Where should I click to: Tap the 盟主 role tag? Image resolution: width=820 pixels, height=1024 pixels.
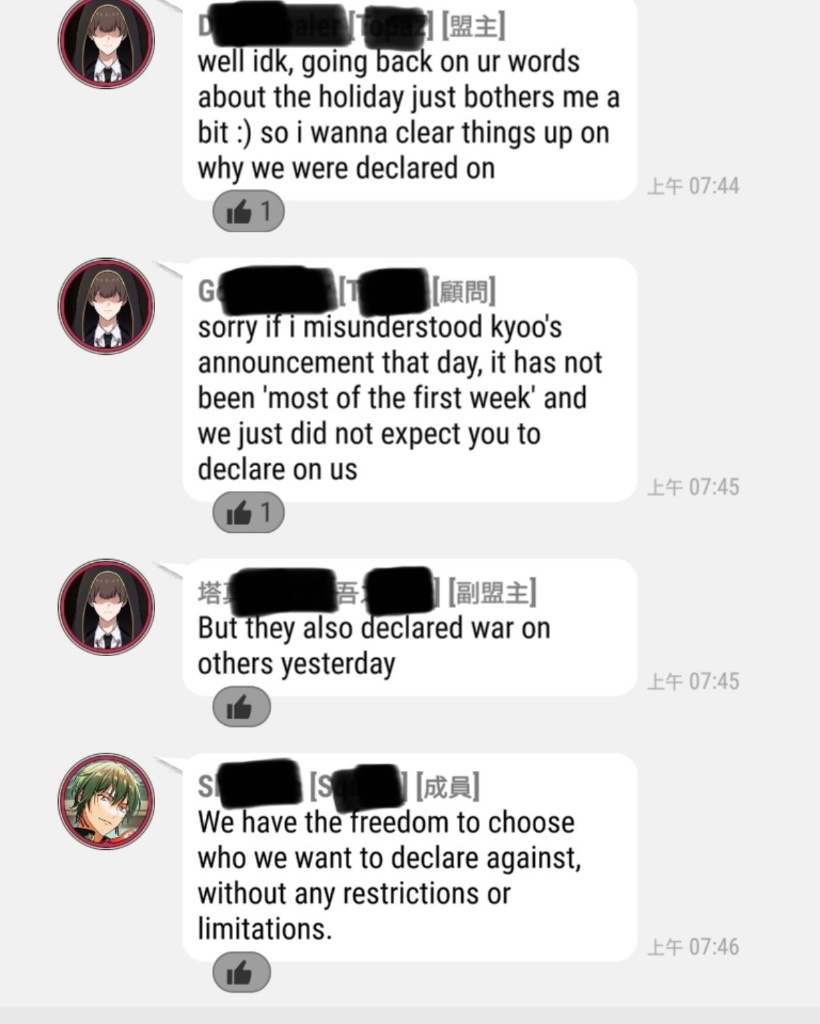point(473,27)
